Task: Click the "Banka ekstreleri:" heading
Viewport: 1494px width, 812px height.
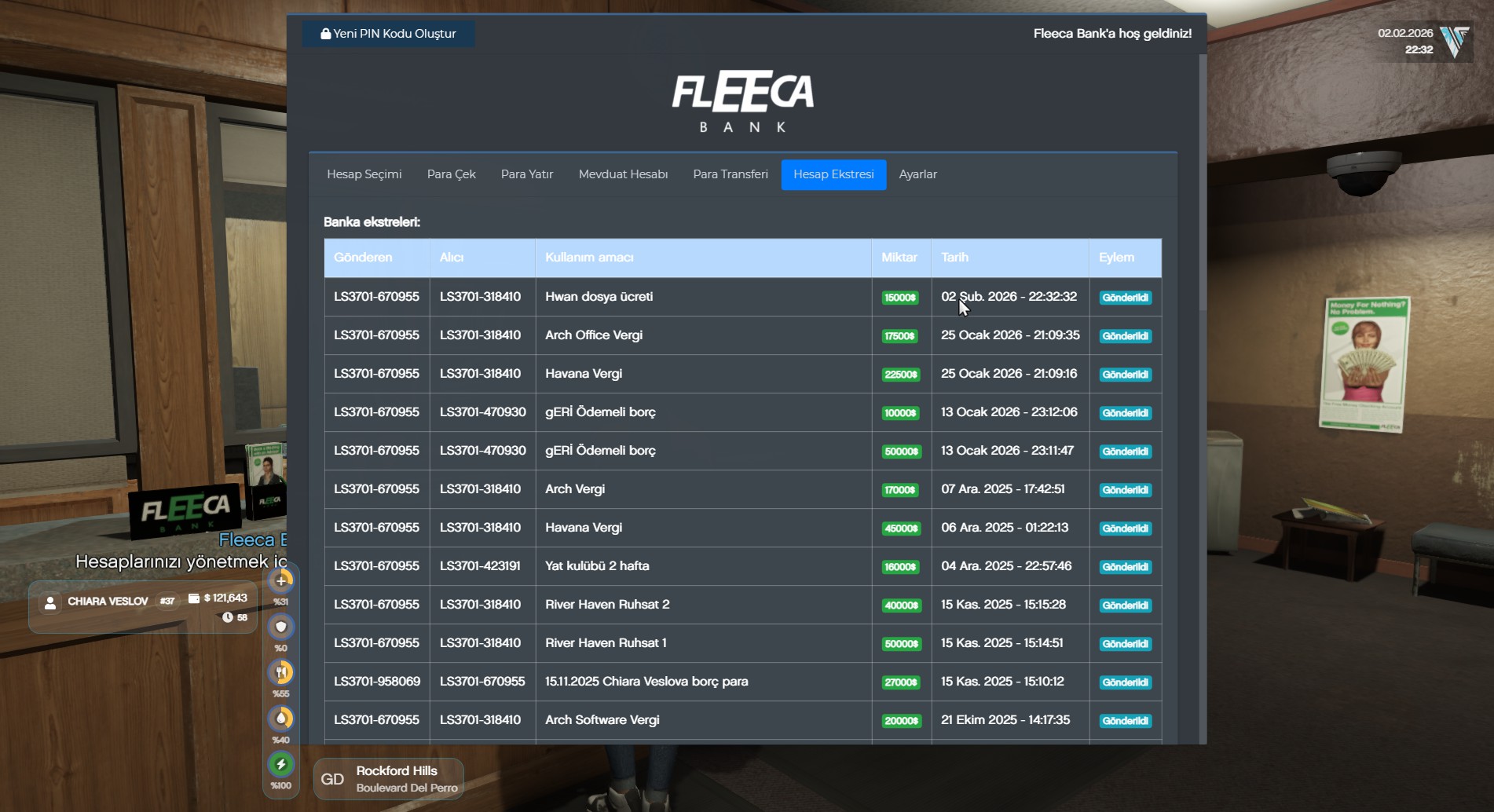Action: (372, 222)
